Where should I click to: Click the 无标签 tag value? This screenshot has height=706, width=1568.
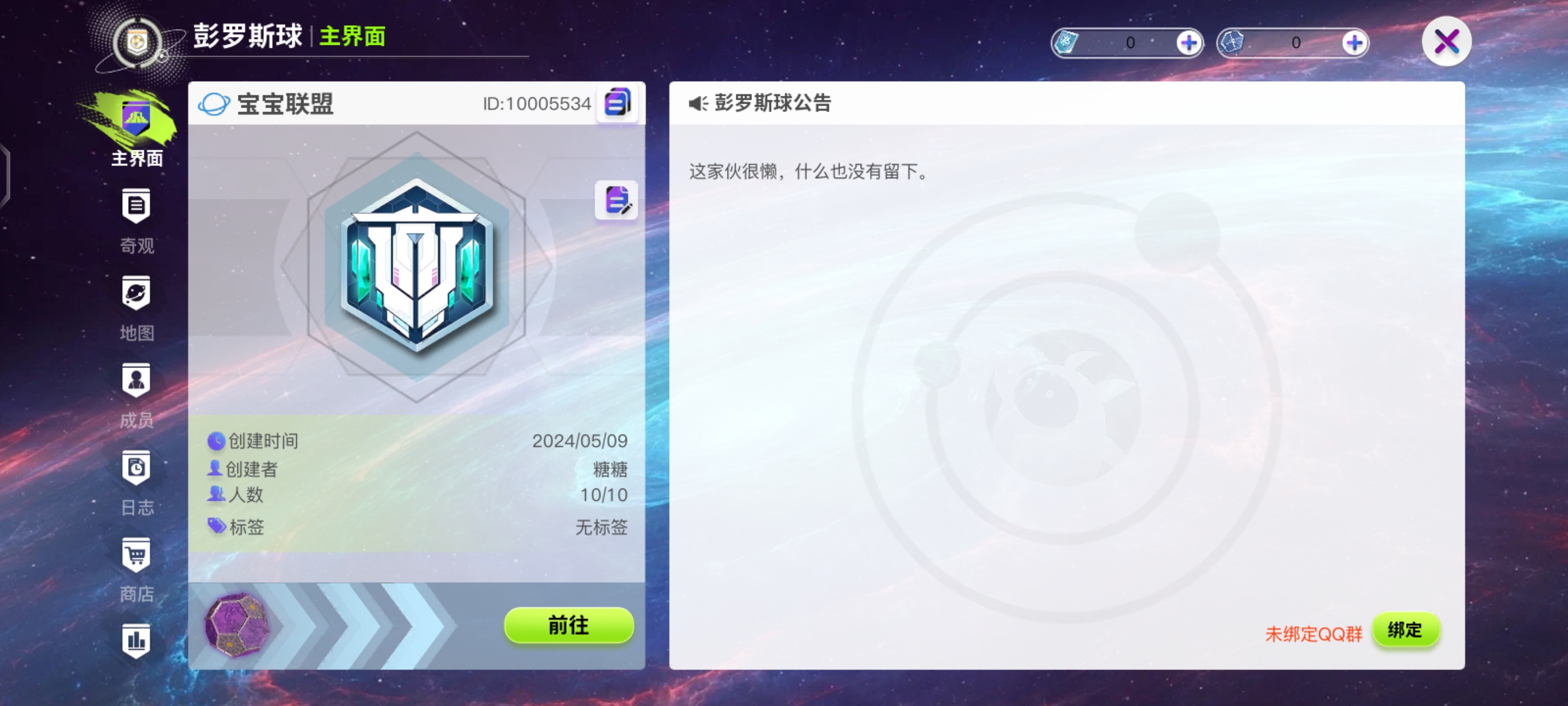tap(601, 527)
